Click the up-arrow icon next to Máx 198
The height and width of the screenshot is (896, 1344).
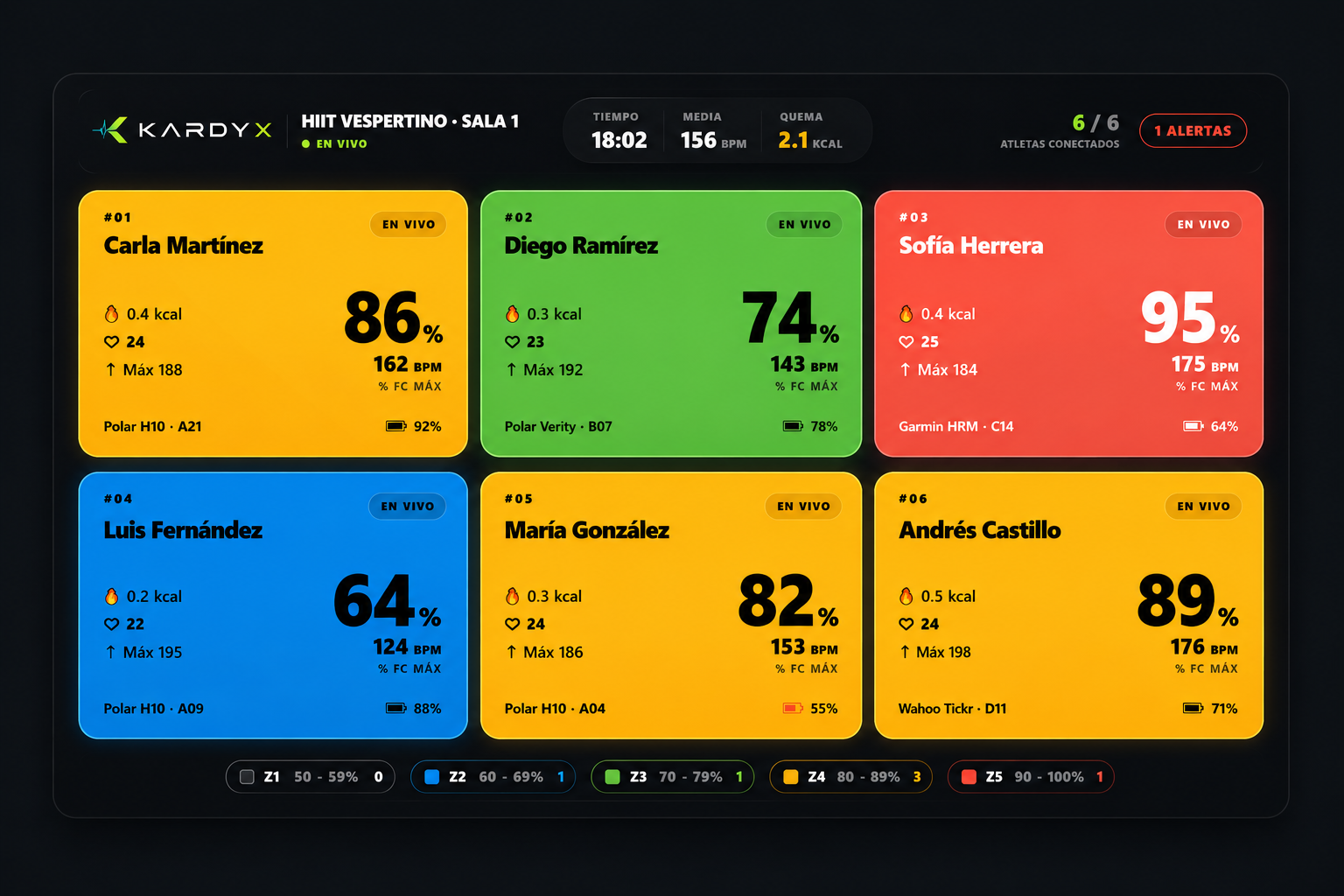(x=905, y=652)
